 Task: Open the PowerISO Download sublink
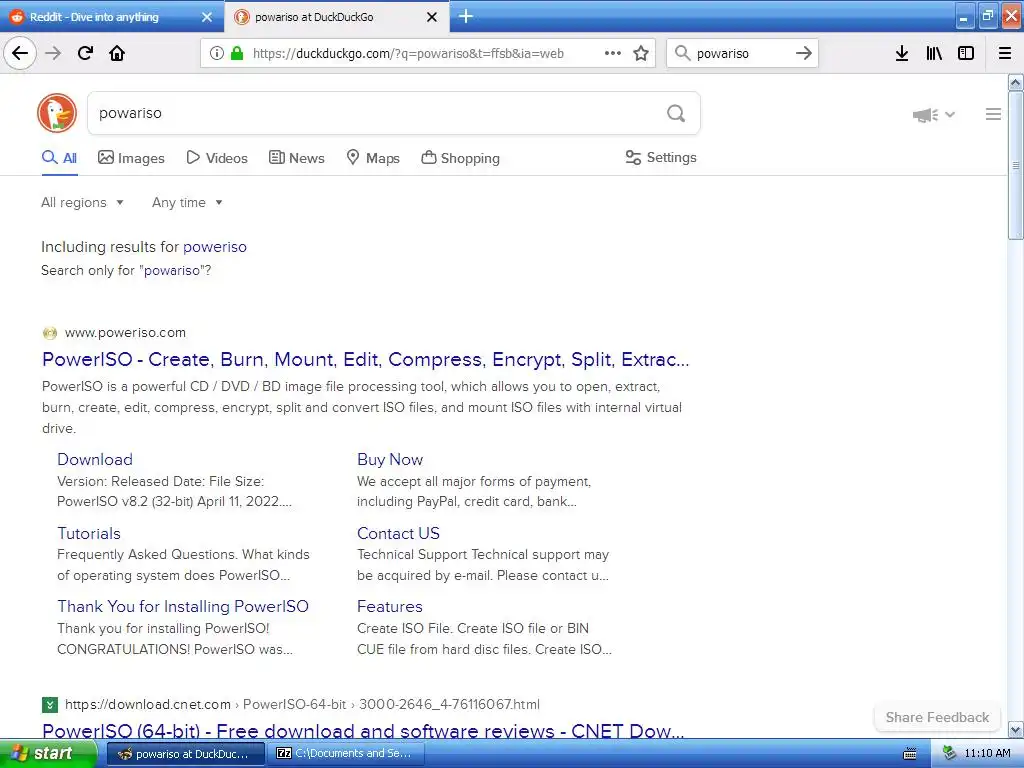(x=95, y=459)
